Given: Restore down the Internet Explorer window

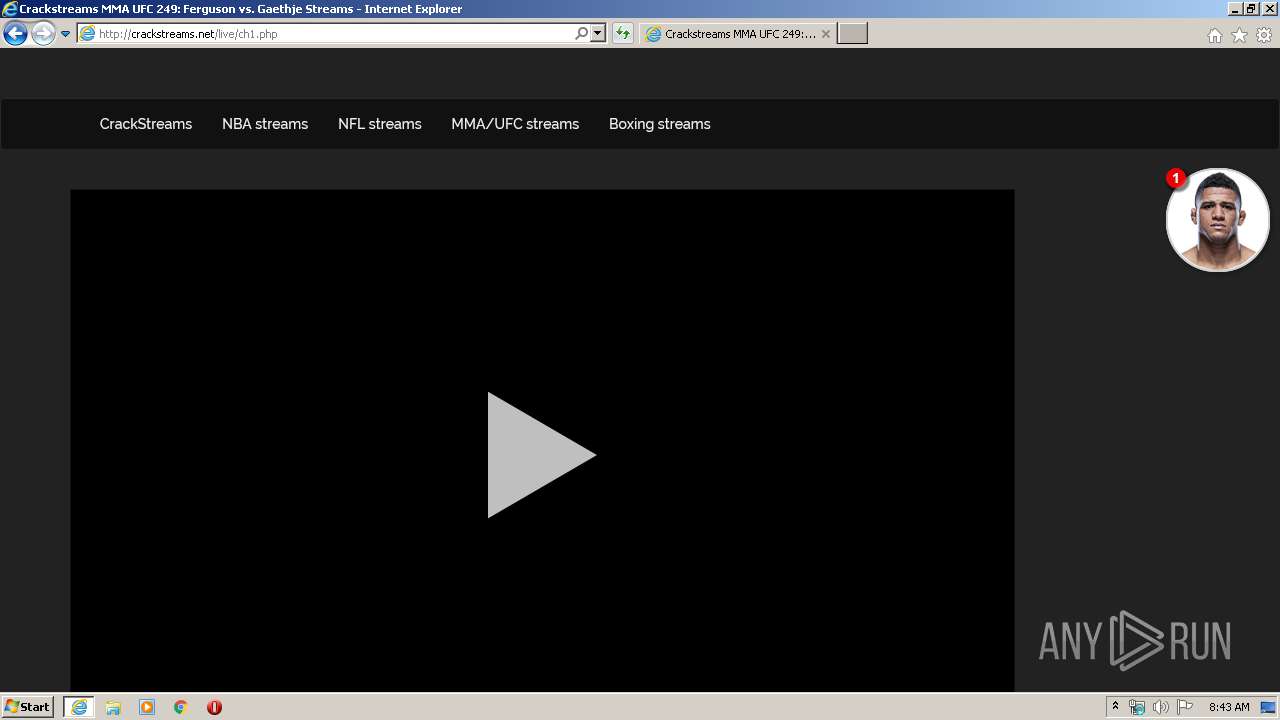Looking at the screenshot, I should tap(1251, 9).
